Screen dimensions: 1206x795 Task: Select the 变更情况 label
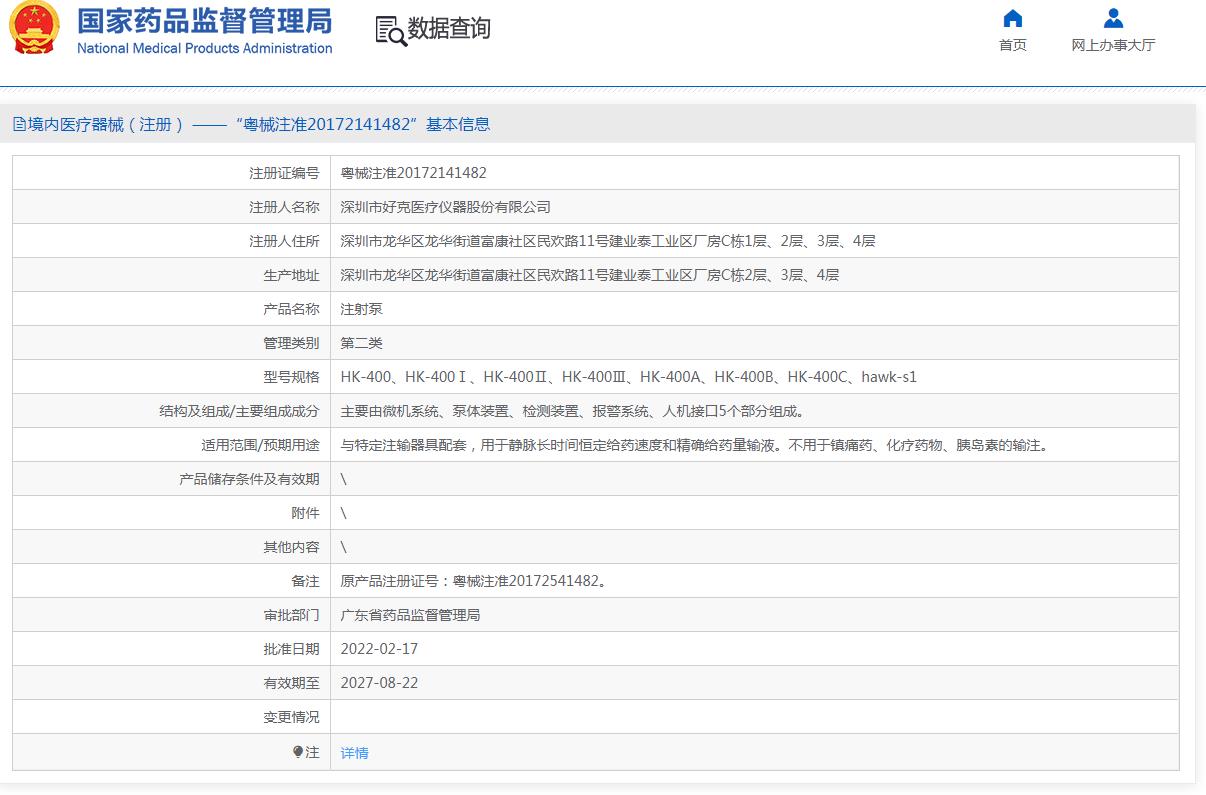pos(291,717)
